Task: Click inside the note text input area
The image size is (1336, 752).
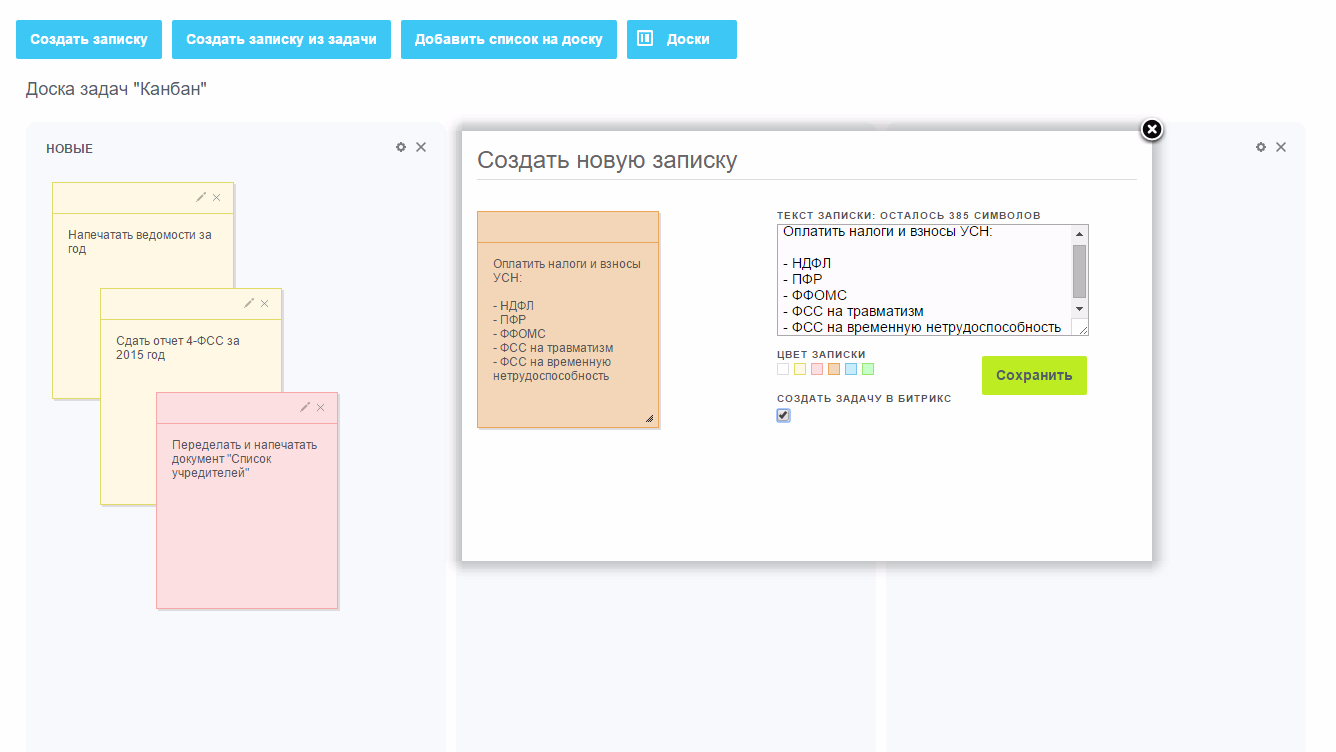Action: 925,280
